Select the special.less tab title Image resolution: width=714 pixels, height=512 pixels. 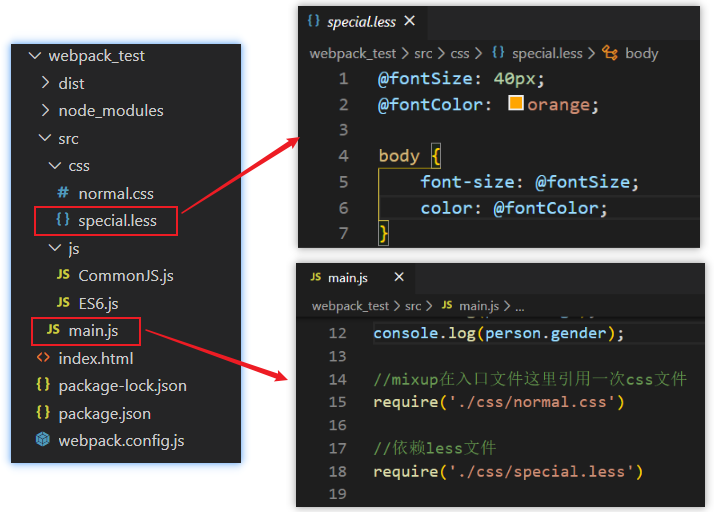361,21
